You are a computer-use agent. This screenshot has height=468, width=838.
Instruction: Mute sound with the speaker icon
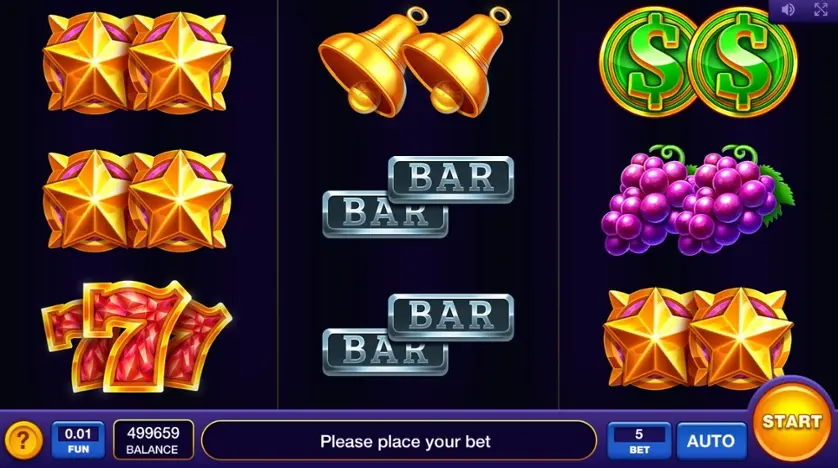pyautogui.click(x=788, y=10)
